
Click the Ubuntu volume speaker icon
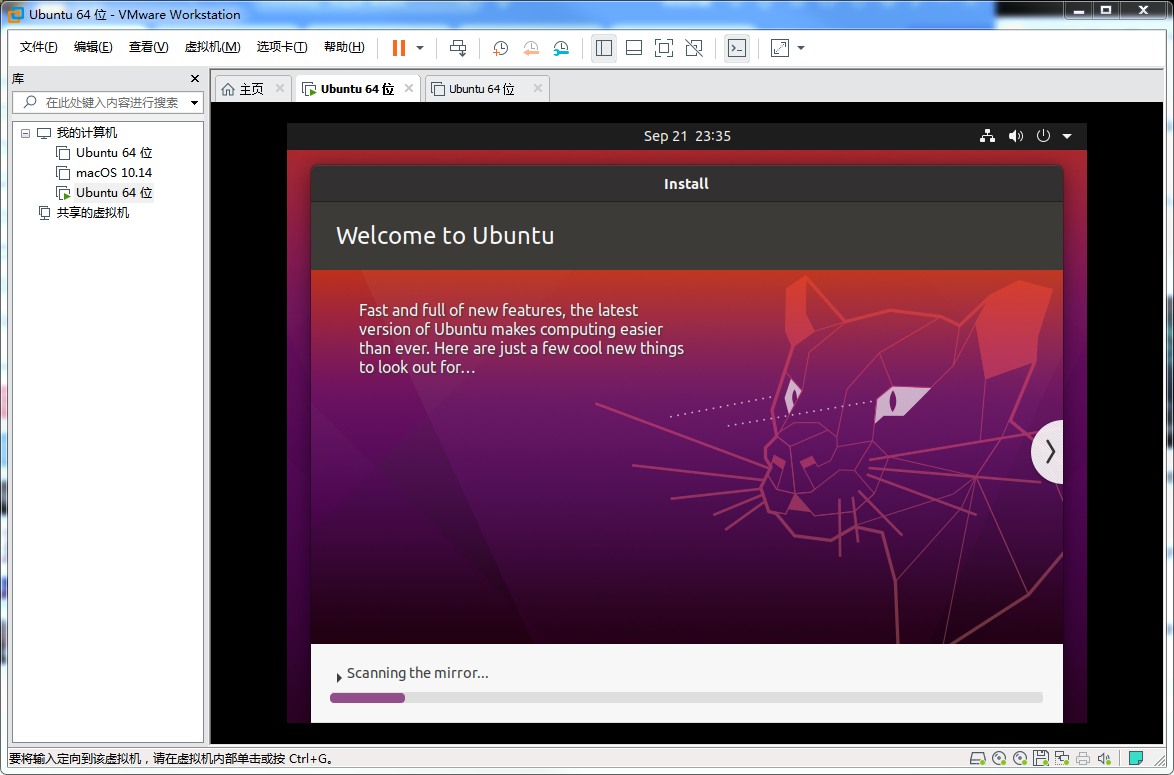coord(1015,136)
